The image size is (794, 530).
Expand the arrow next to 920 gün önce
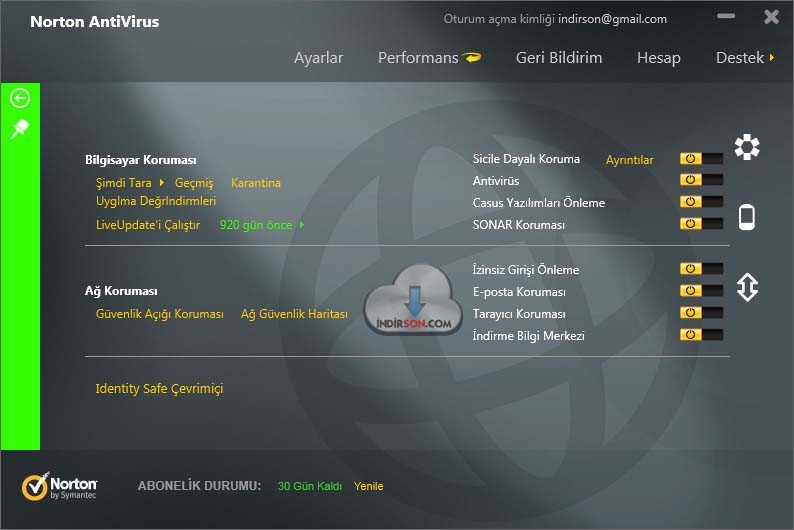(x=302, y=225)
